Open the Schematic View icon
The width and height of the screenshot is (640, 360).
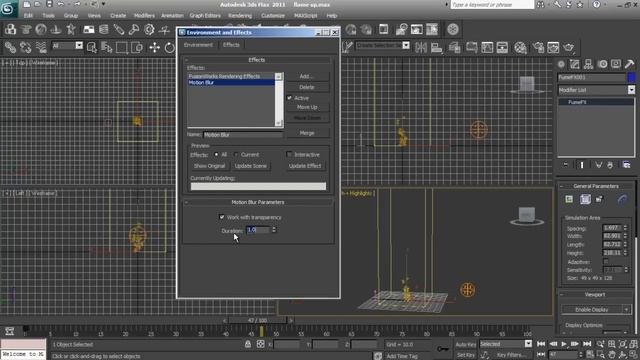[502, 47]
